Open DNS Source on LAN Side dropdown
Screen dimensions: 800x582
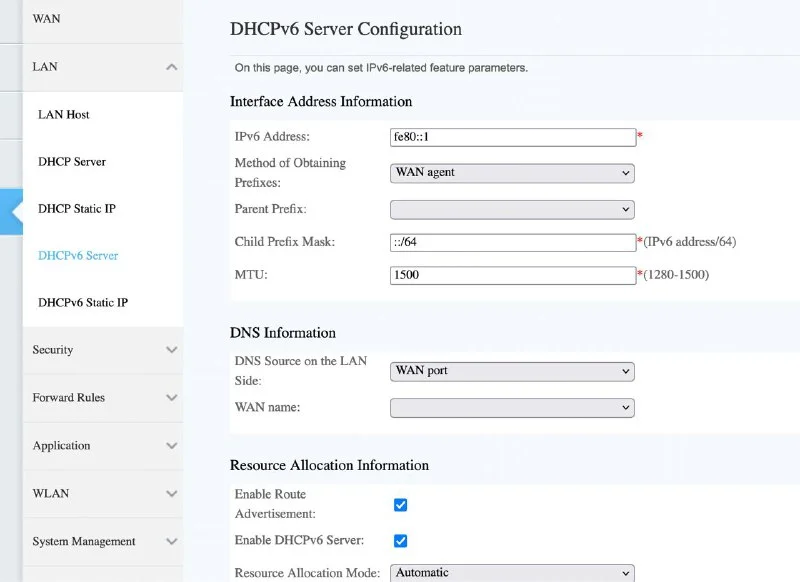(x=512, y=371)
